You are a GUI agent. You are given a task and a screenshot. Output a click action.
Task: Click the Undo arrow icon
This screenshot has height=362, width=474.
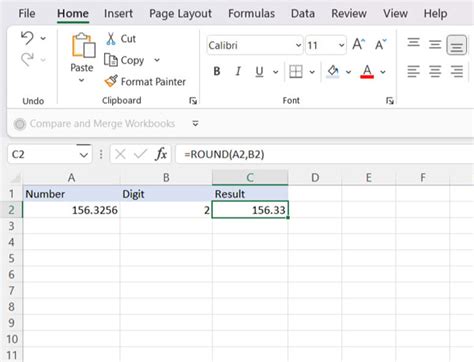[x=27, y=38]
